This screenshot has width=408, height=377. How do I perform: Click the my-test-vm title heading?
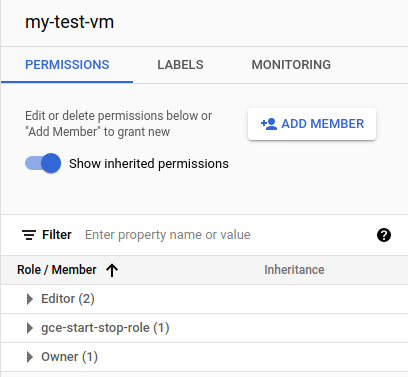pyautogui.click(x=69, y=22)
